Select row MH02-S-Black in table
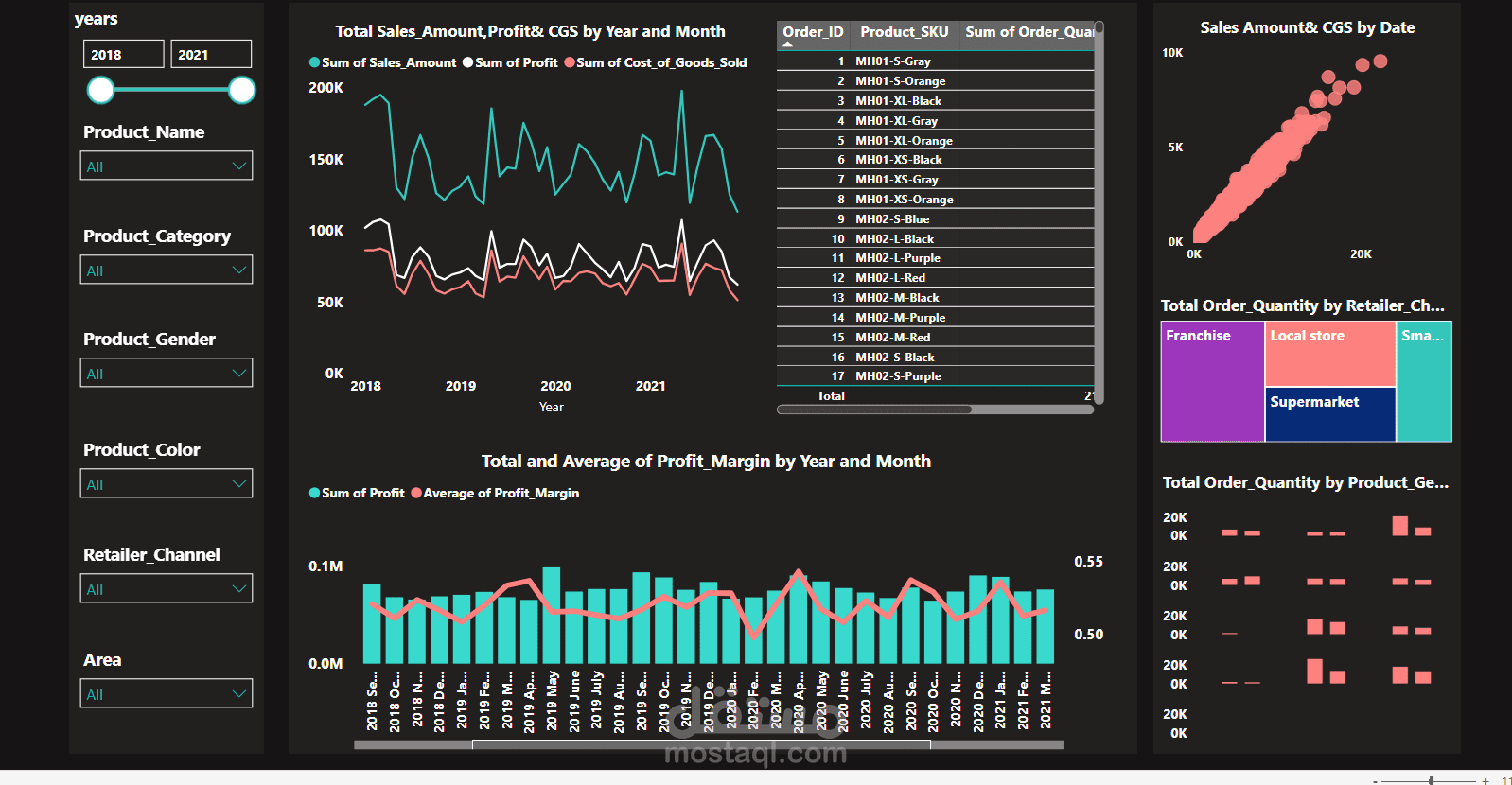The image size is (1512, 785). 935,358
